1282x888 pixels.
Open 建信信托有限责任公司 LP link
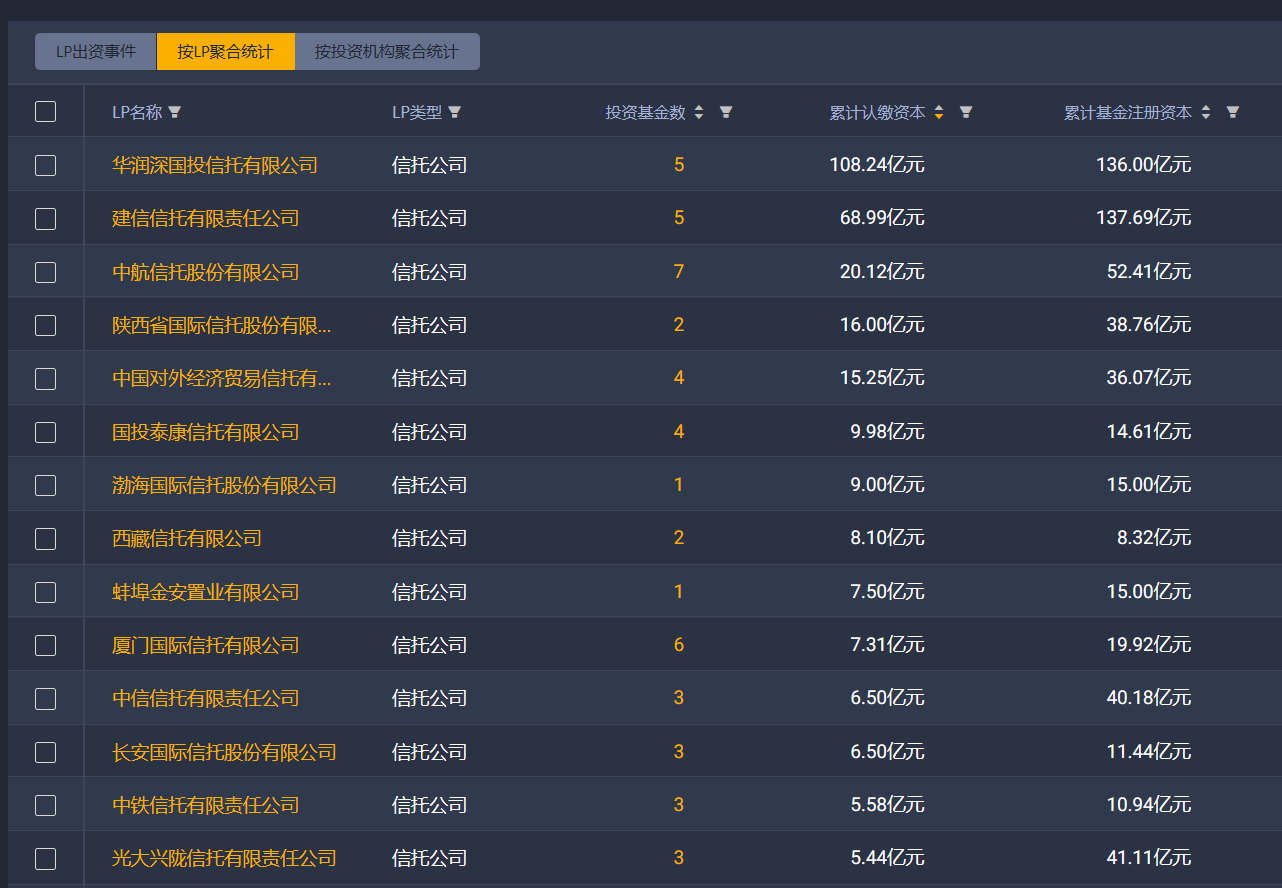(205, 218)
